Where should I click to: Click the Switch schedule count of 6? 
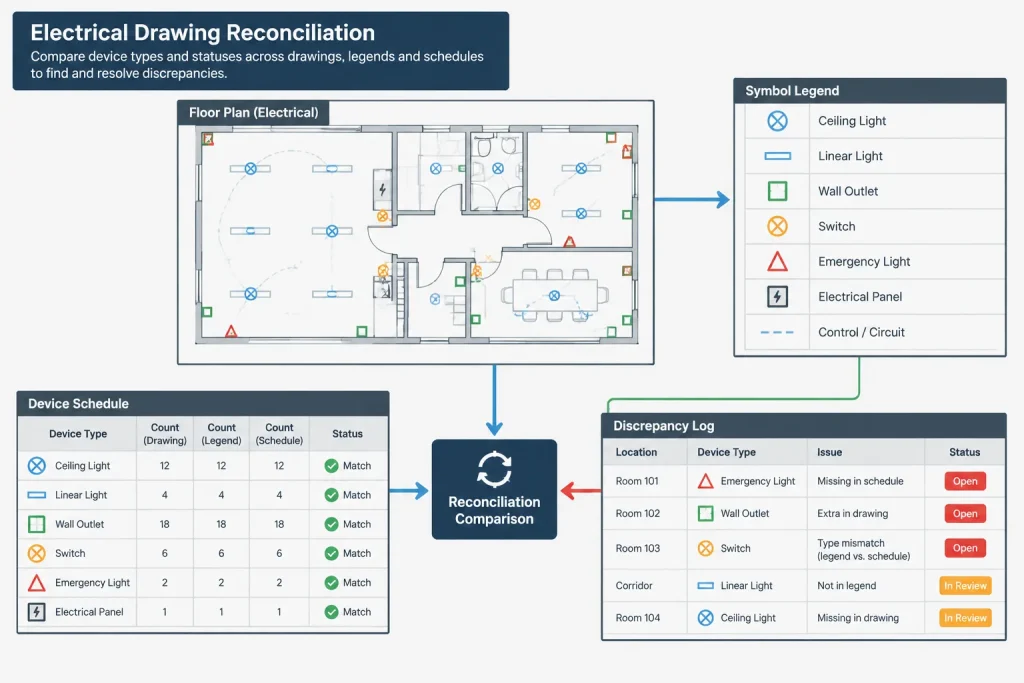point(279,554)
